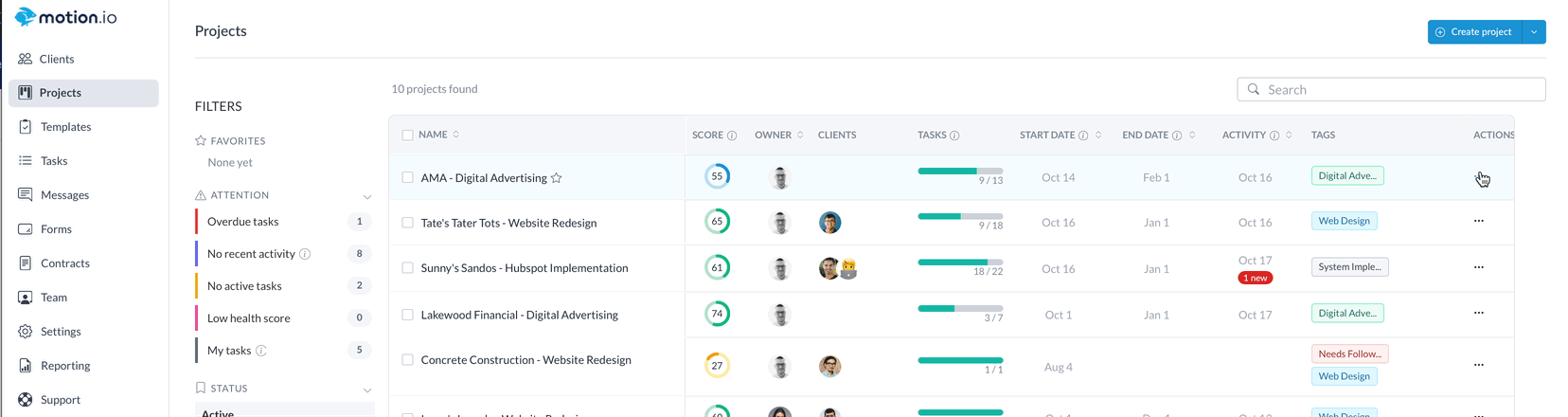The height and width of the screenshot is (417, 1568).
Task: Open Concrete Construction - Website Redesign
Action: click(x=526, y=360)
